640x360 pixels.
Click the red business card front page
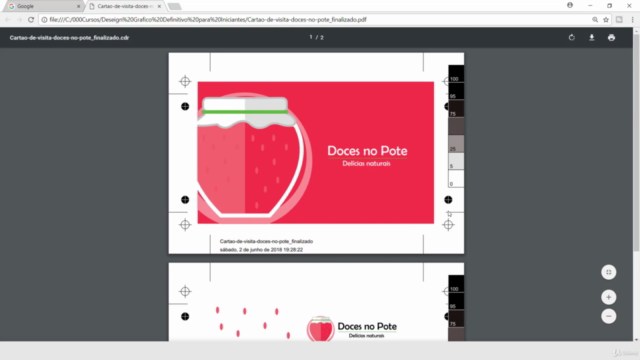tap(316, 153)
